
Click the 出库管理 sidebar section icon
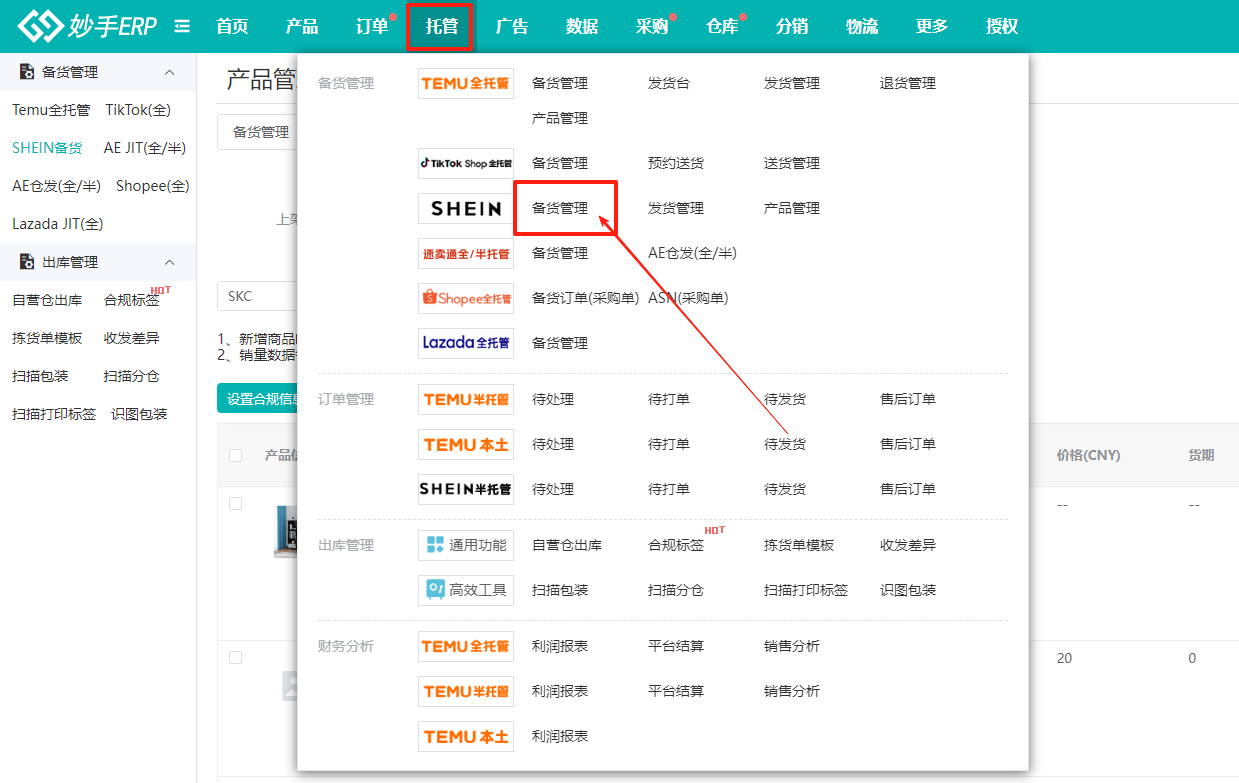tap(27, 262)
